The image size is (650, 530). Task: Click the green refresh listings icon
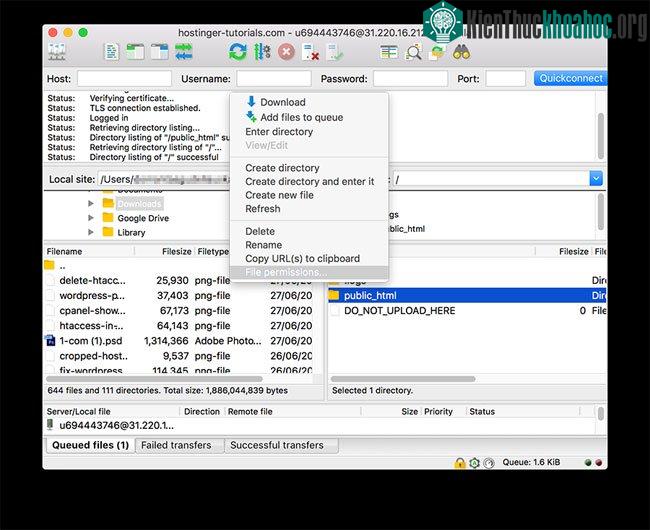click(x=238, y=52)
